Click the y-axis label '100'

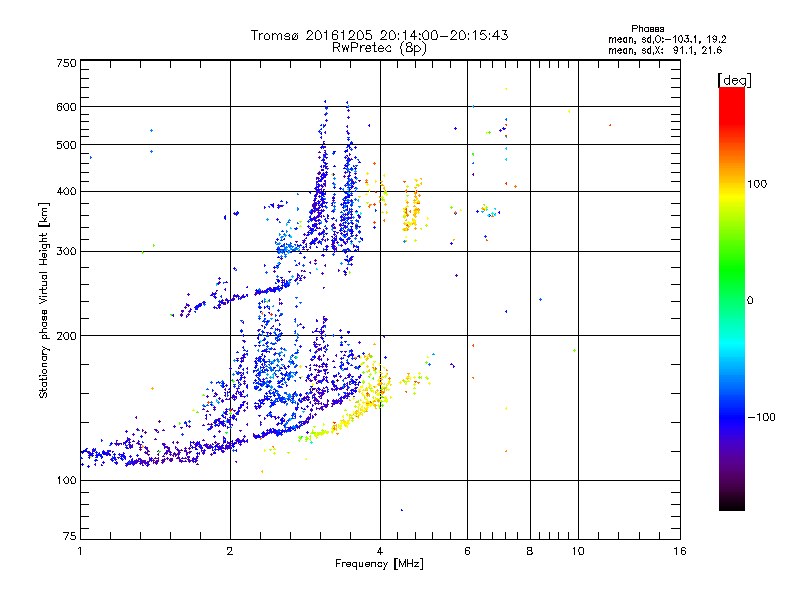click(67, 480)
